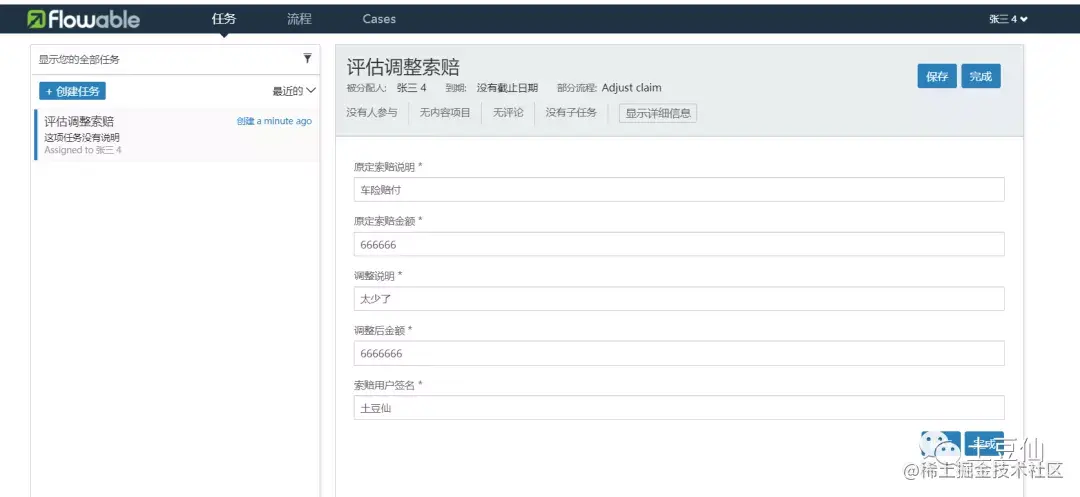Click the assignee 张三 4 in task header
Screen dimensions: 1080x497
tap(412, 88)
